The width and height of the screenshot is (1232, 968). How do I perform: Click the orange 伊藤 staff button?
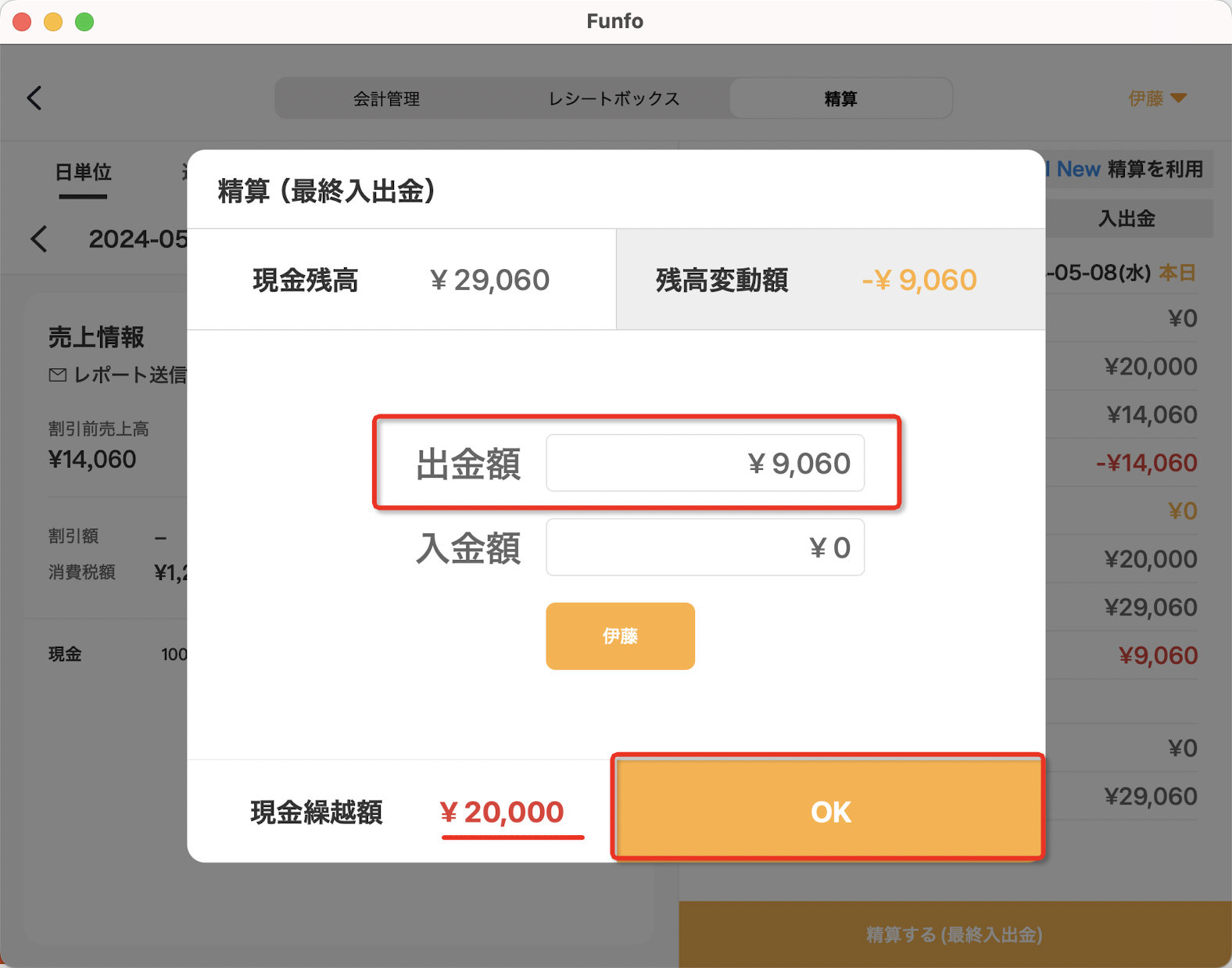coord(621,636)
